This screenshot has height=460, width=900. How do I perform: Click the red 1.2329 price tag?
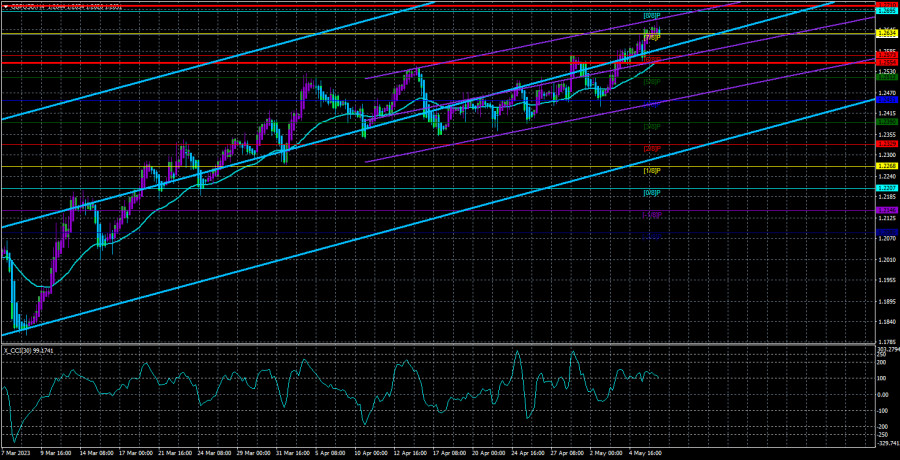pyautogui.click(x=887, y=144)
